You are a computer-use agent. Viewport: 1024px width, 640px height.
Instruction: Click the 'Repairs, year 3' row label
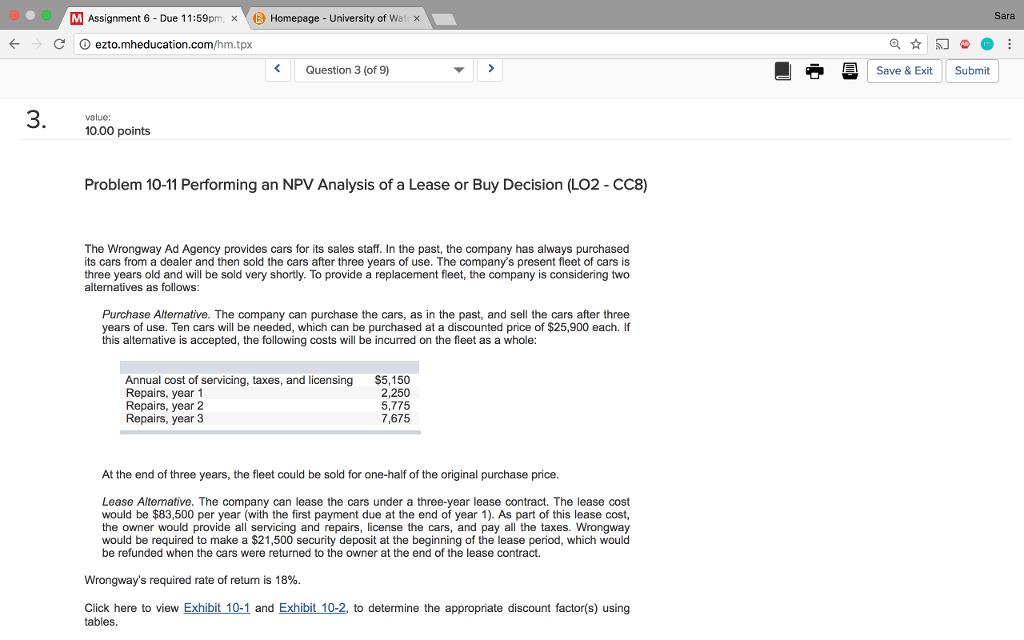[x=165, y=419]
